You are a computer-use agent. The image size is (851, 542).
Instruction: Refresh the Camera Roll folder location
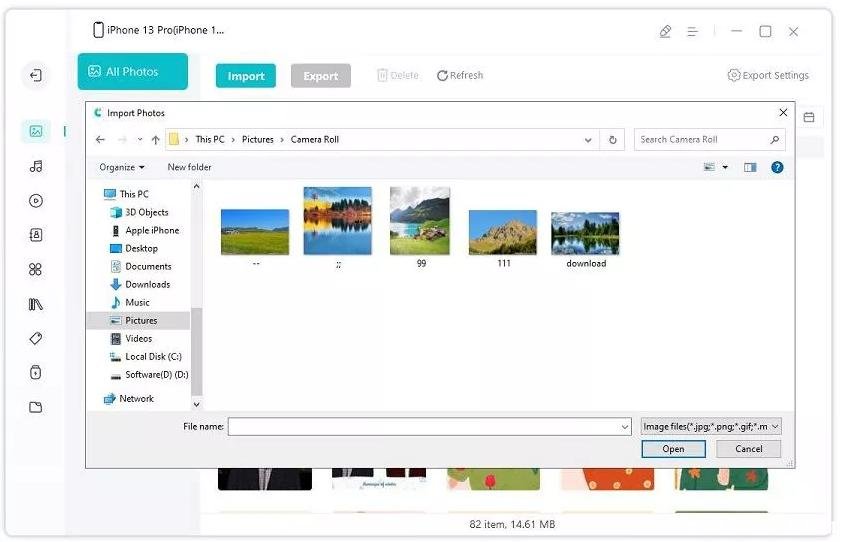[x=613, y=140]
